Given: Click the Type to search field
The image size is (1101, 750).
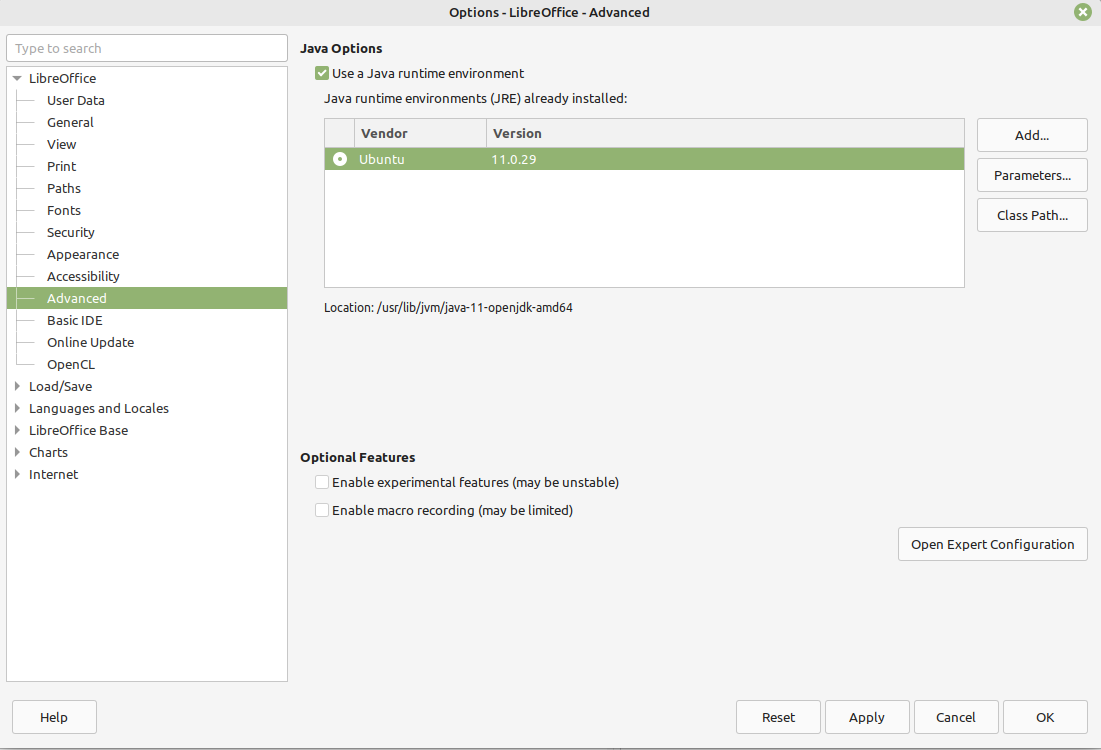Looking at the screenshot, I should click(147, 48).
